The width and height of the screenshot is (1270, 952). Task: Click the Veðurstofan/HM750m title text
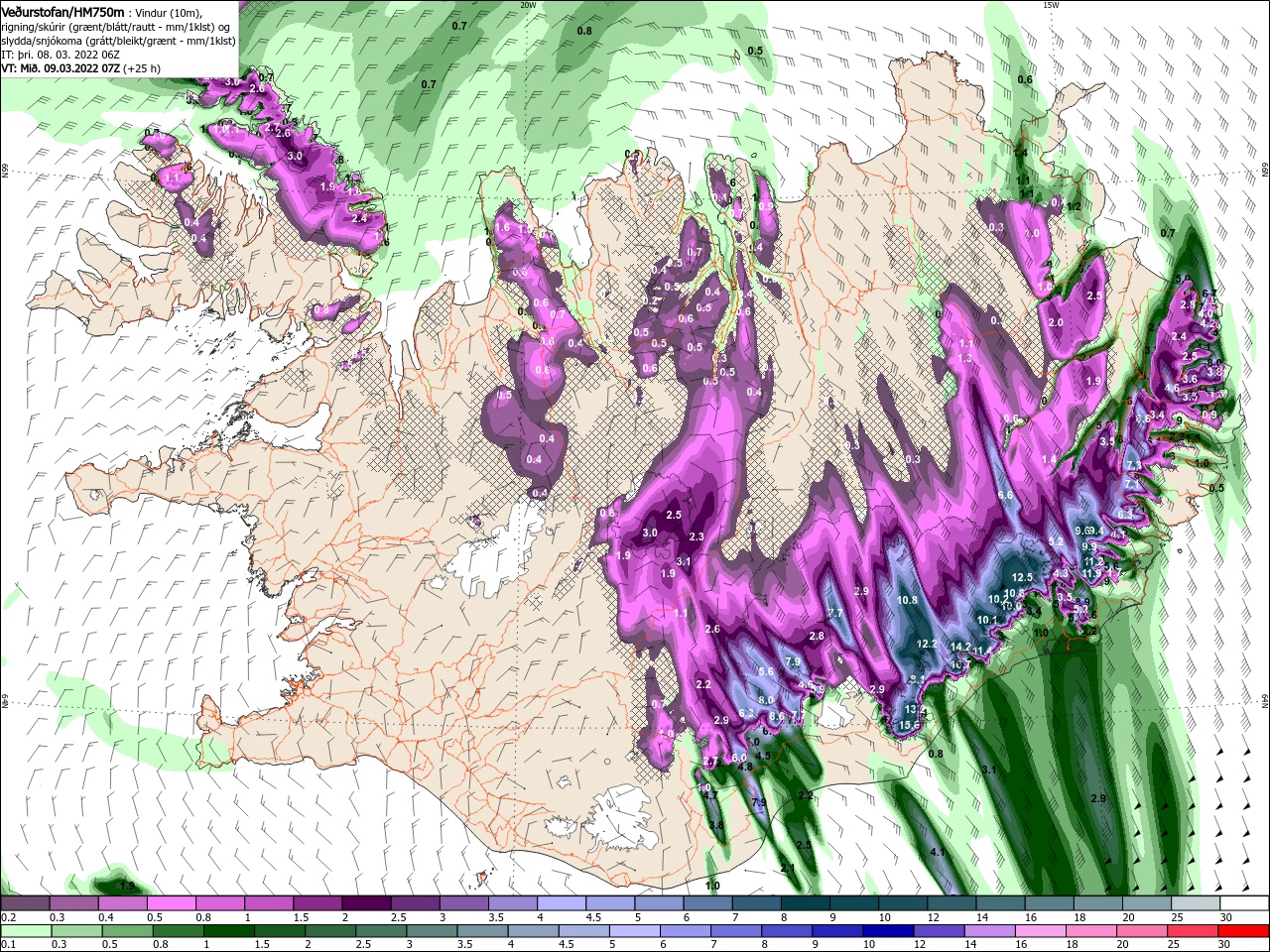coord(63,12)
